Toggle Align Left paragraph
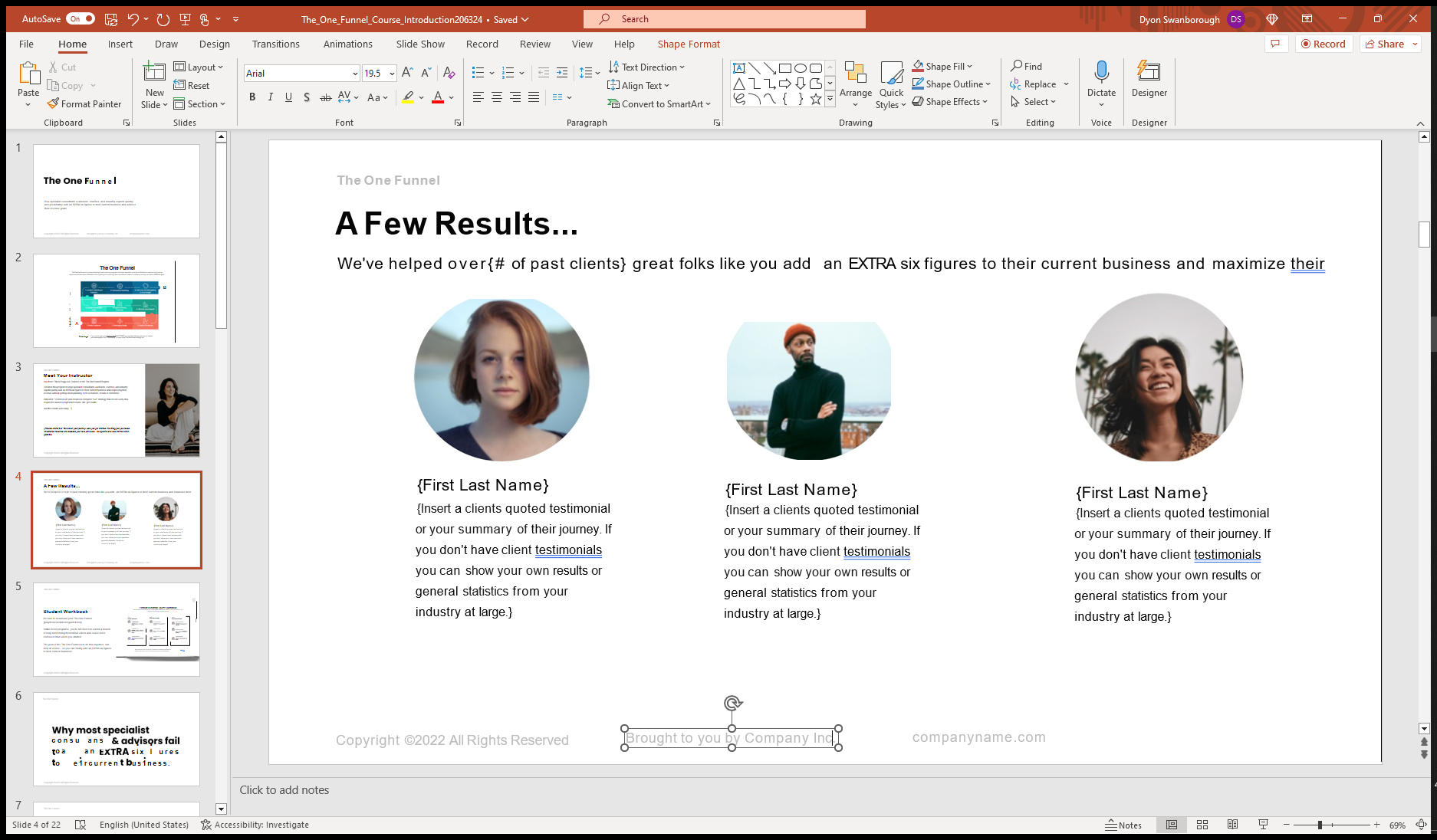This screenshot has height=840, width=1437. pos(478,97)
